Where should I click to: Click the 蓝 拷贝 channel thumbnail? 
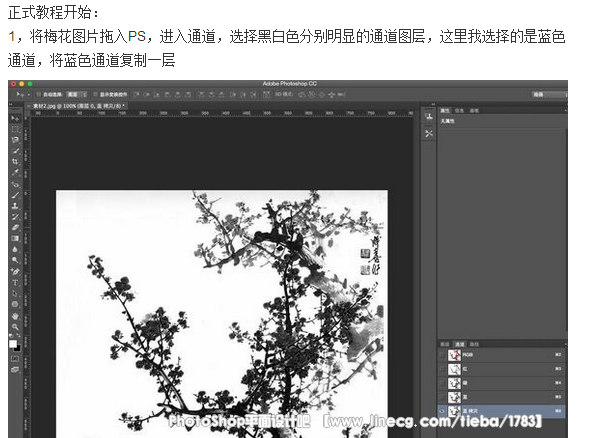click(x=454, y=411)
